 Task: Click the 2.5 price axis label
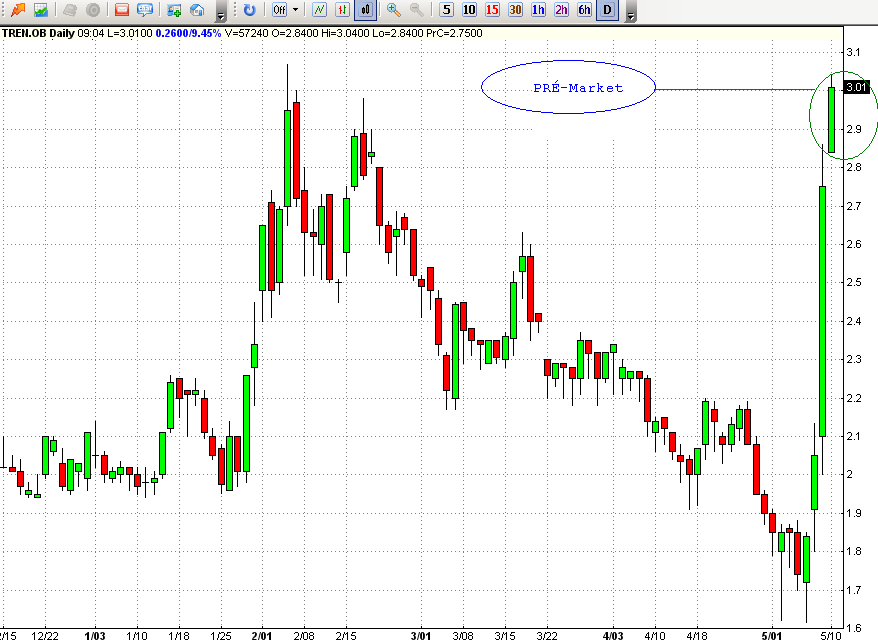tap(853, 282)
